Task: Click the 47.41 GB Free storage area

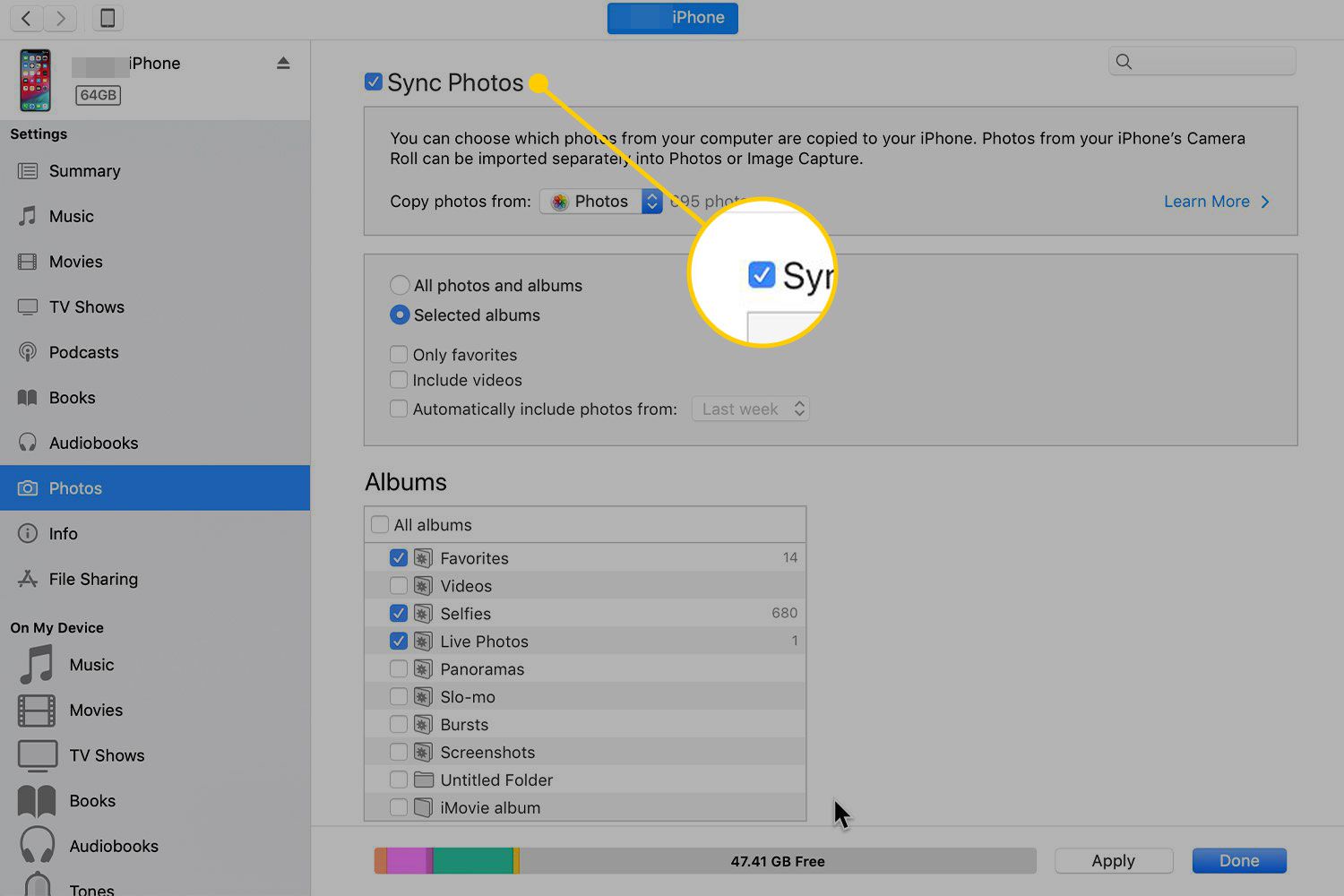Action: pos(778,861)
